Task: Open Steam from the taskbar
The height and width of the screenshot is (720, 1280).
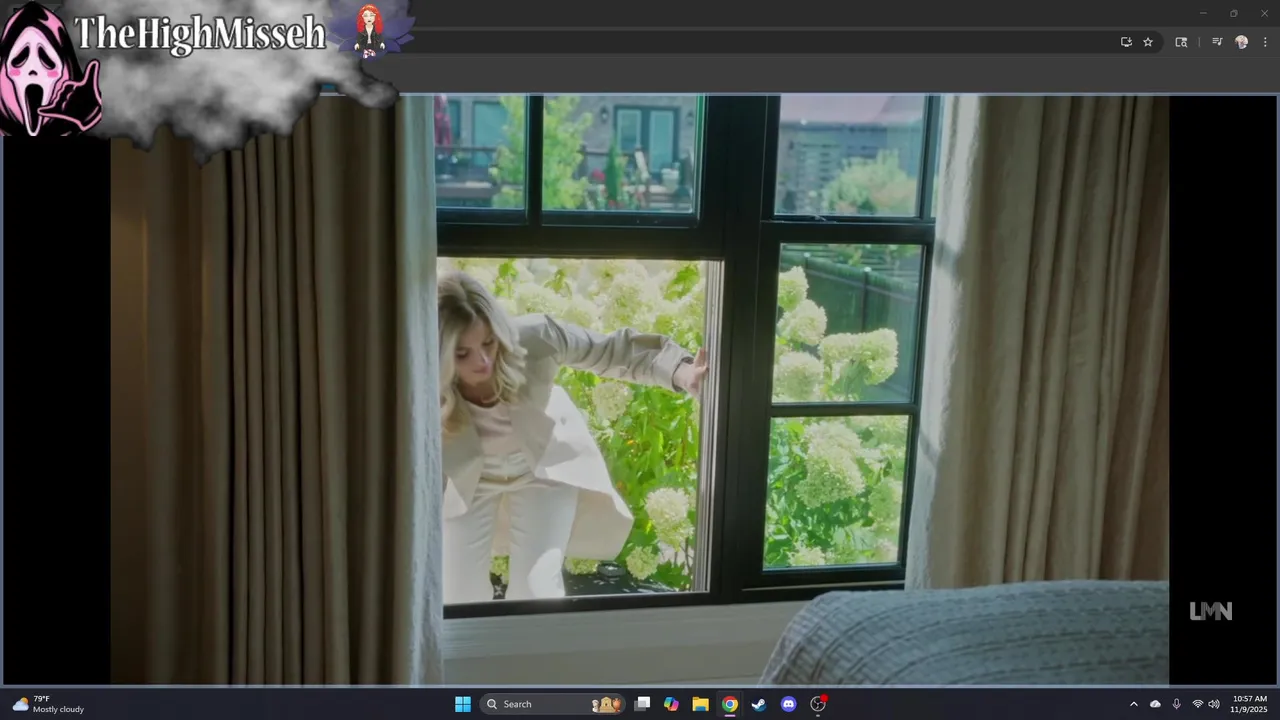Action: click(x=759, y=704)
